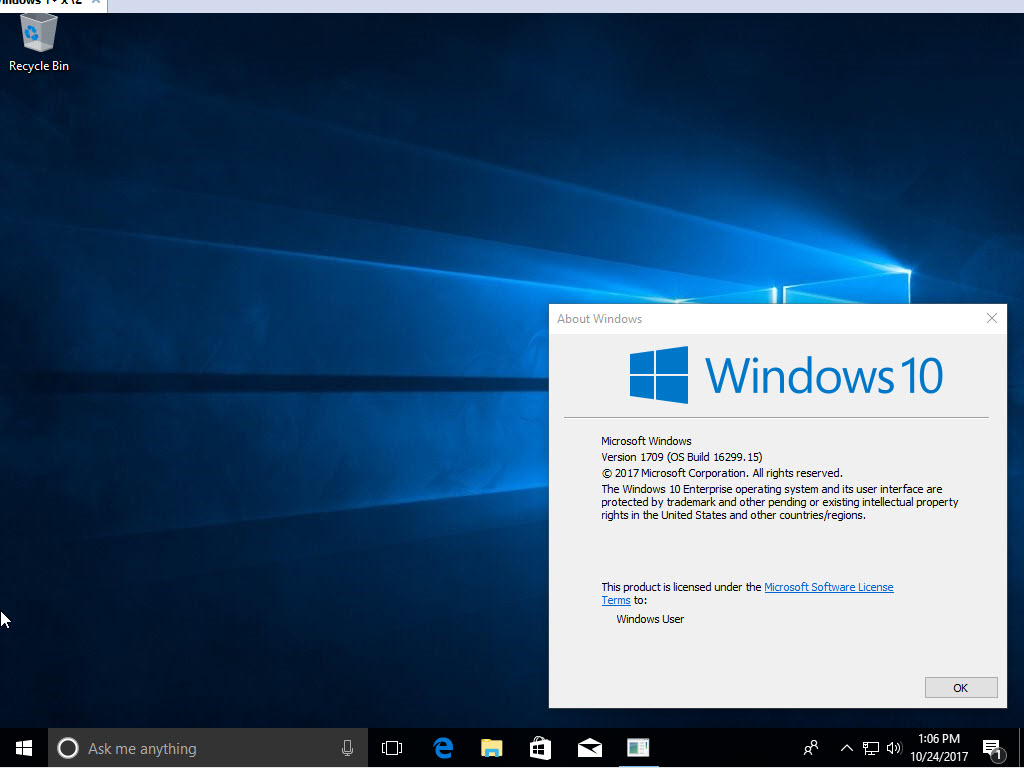
Task: Open the Start menu
Action: coord(24,748)
